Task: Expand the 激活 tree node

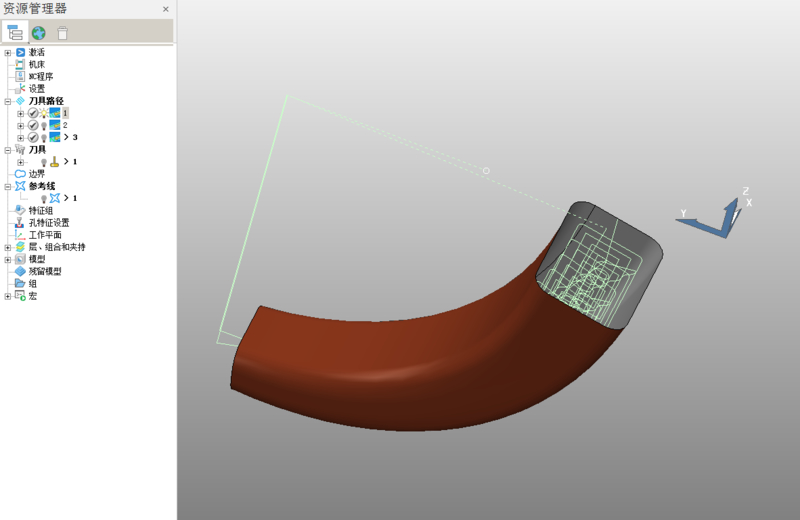Action: (x=8, y=53)
